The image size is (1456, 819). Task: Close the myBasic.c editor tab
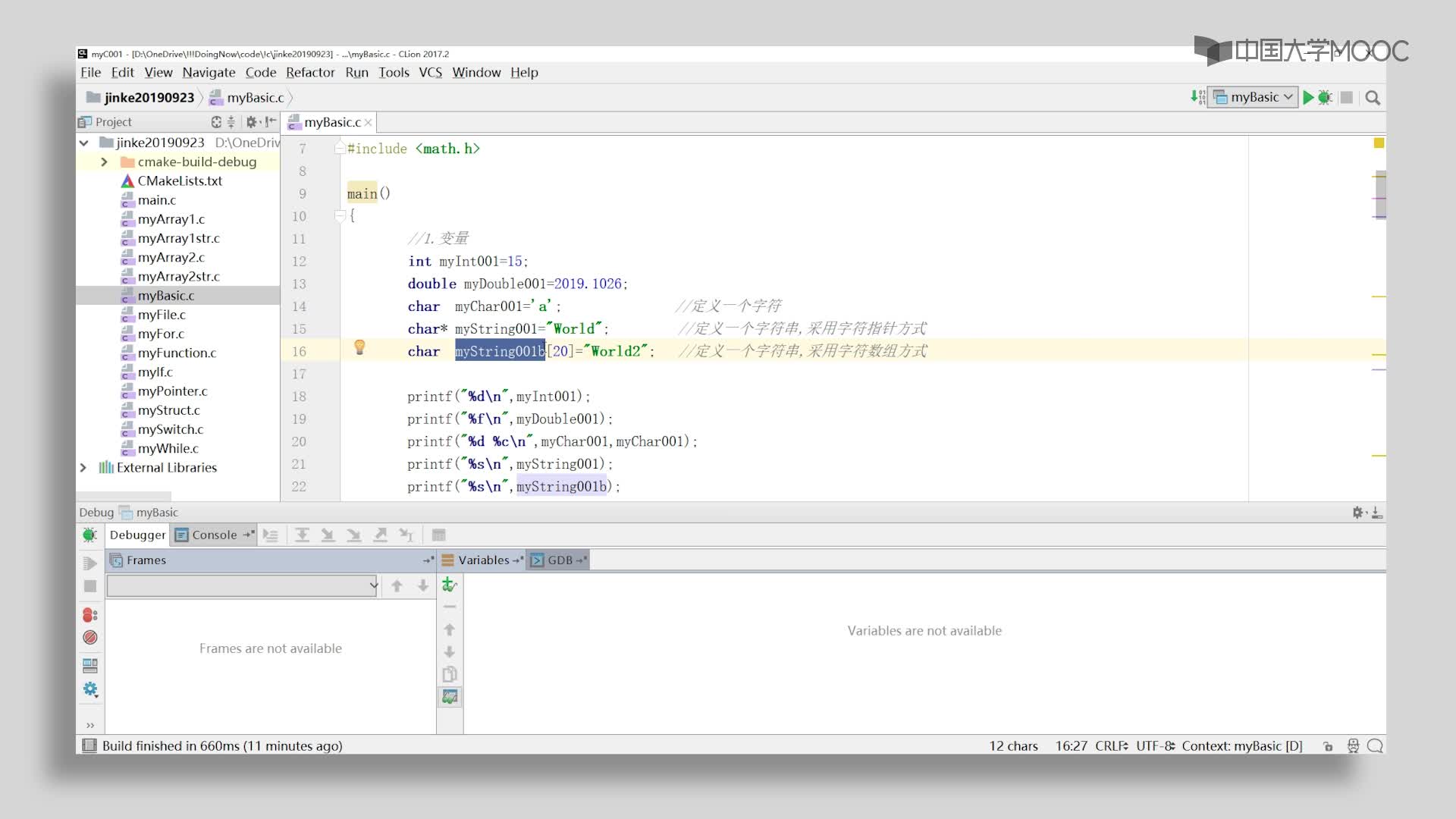[x=368, y=123]
